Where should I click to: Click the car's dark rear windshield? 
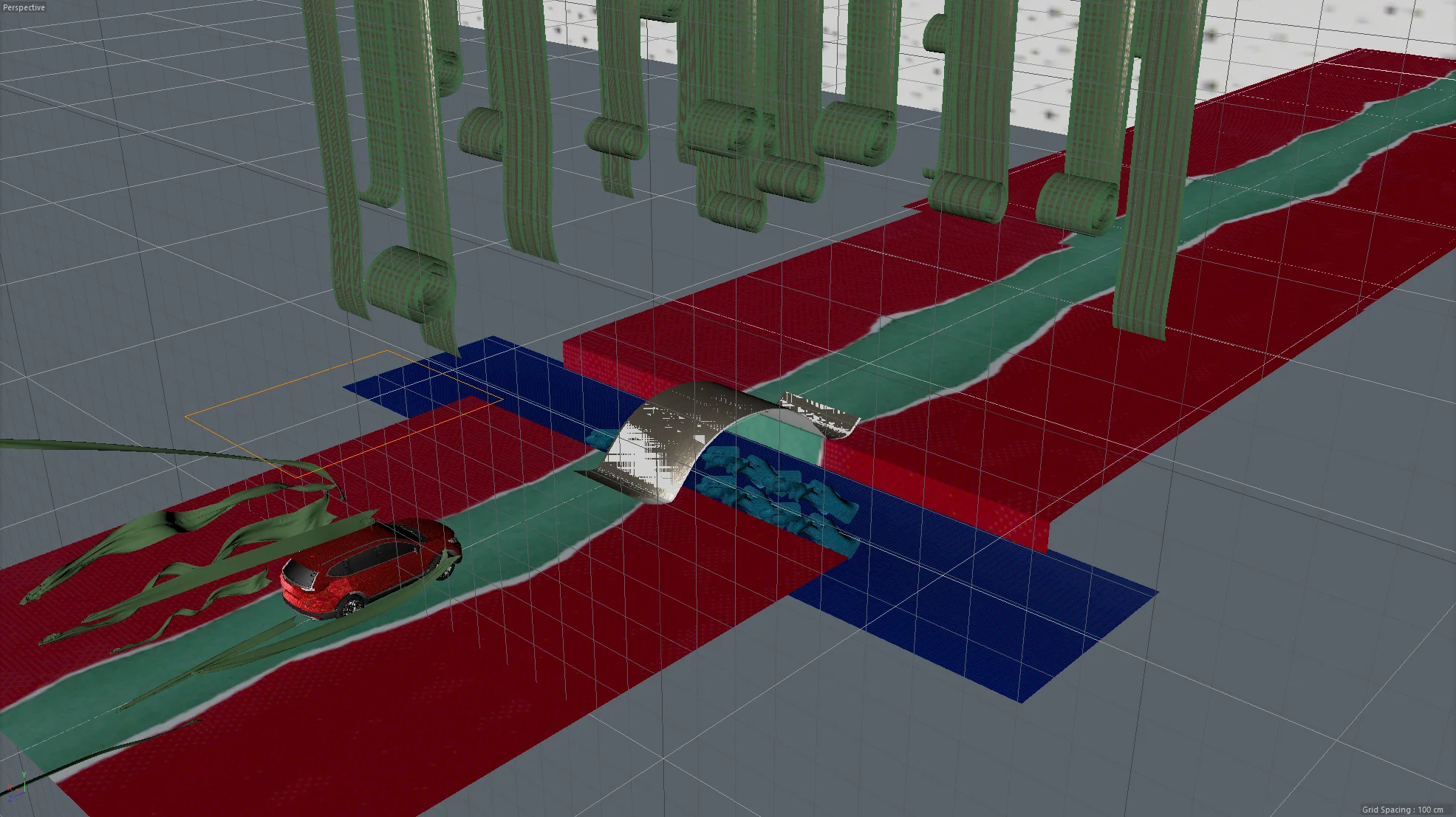301,575
